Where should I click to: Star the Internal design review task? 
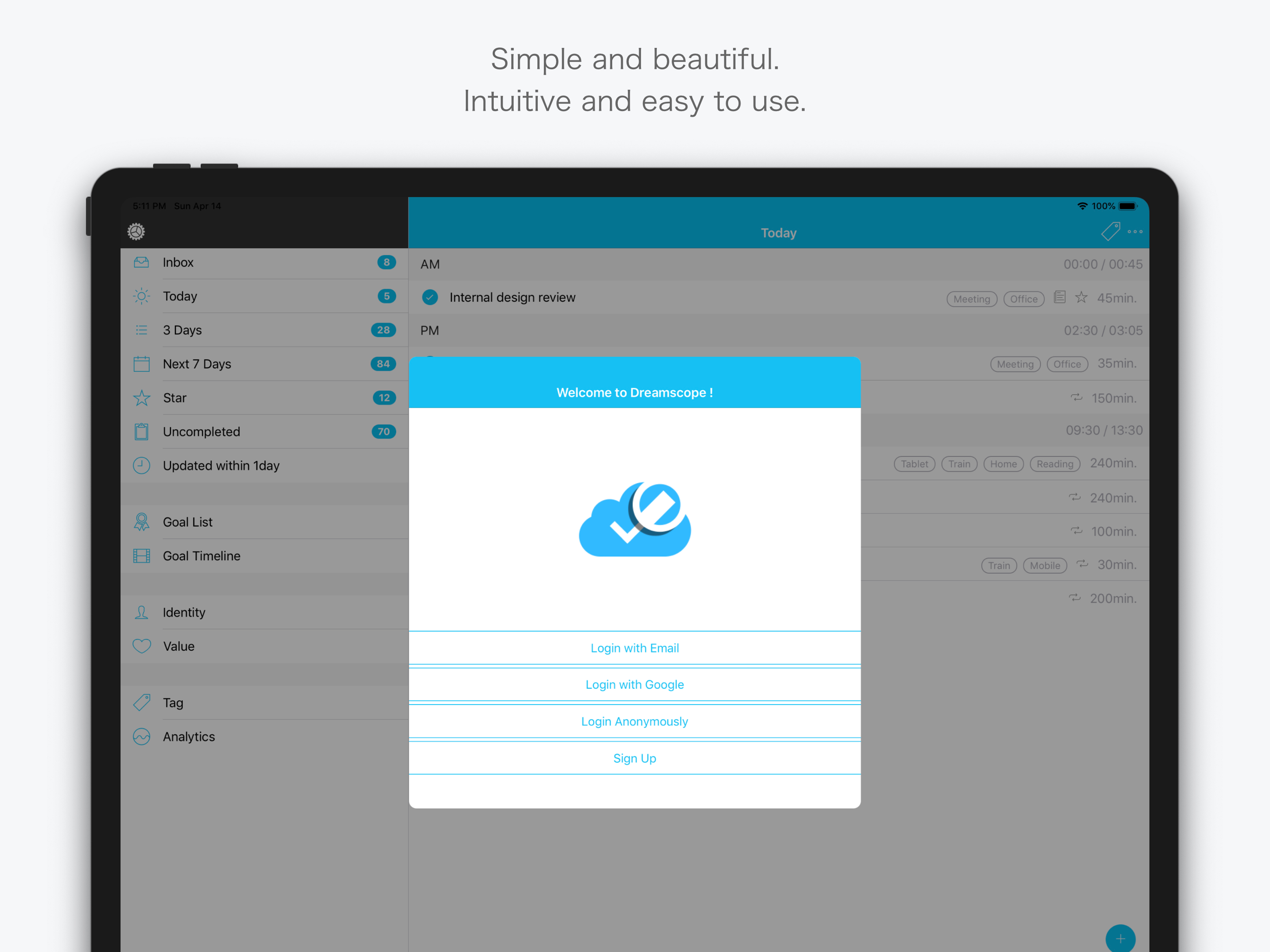tap(1081, 297)
